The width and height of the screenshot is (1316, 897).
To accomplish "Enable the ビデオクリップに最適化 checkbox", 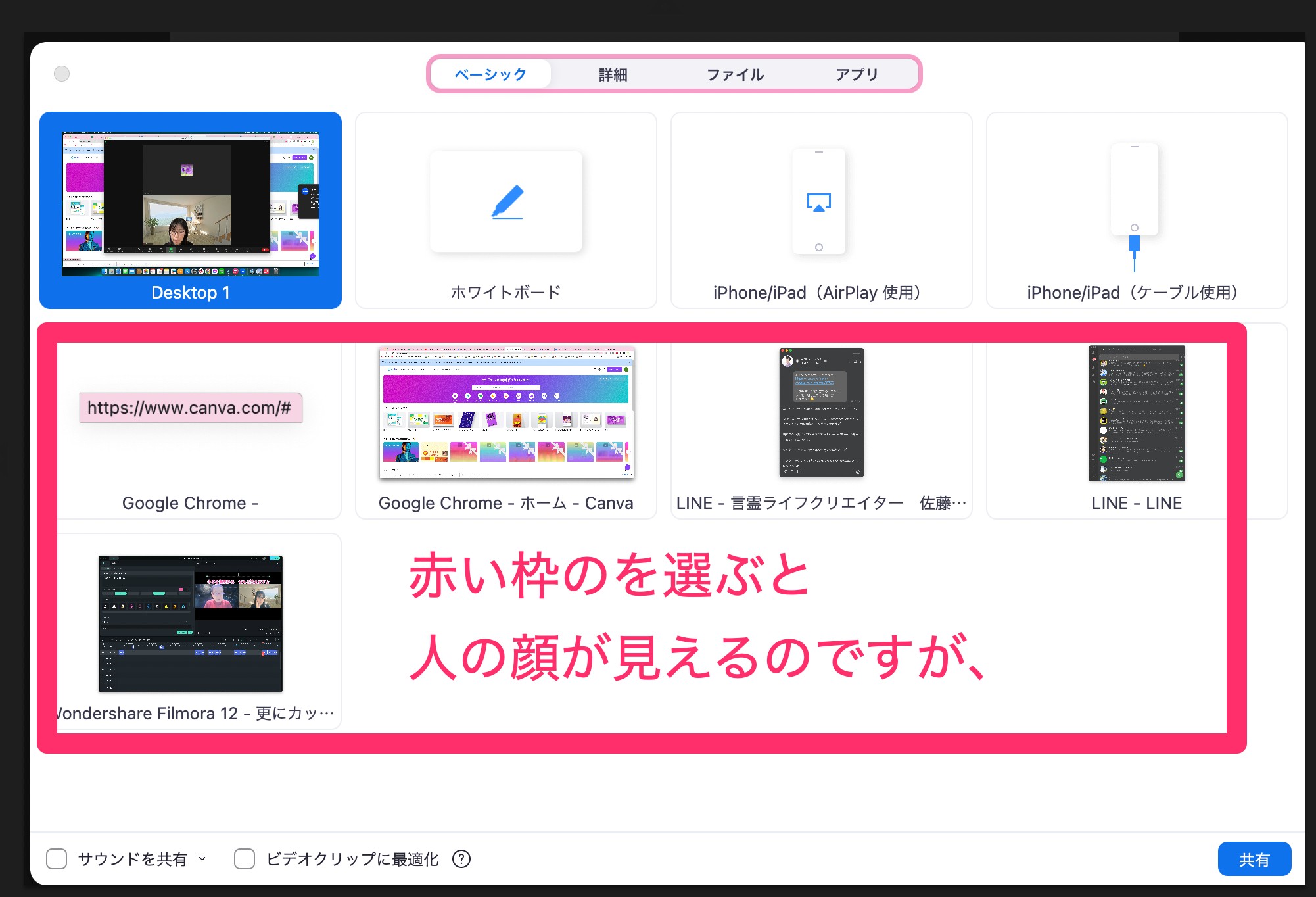I will tap(245, 859).
